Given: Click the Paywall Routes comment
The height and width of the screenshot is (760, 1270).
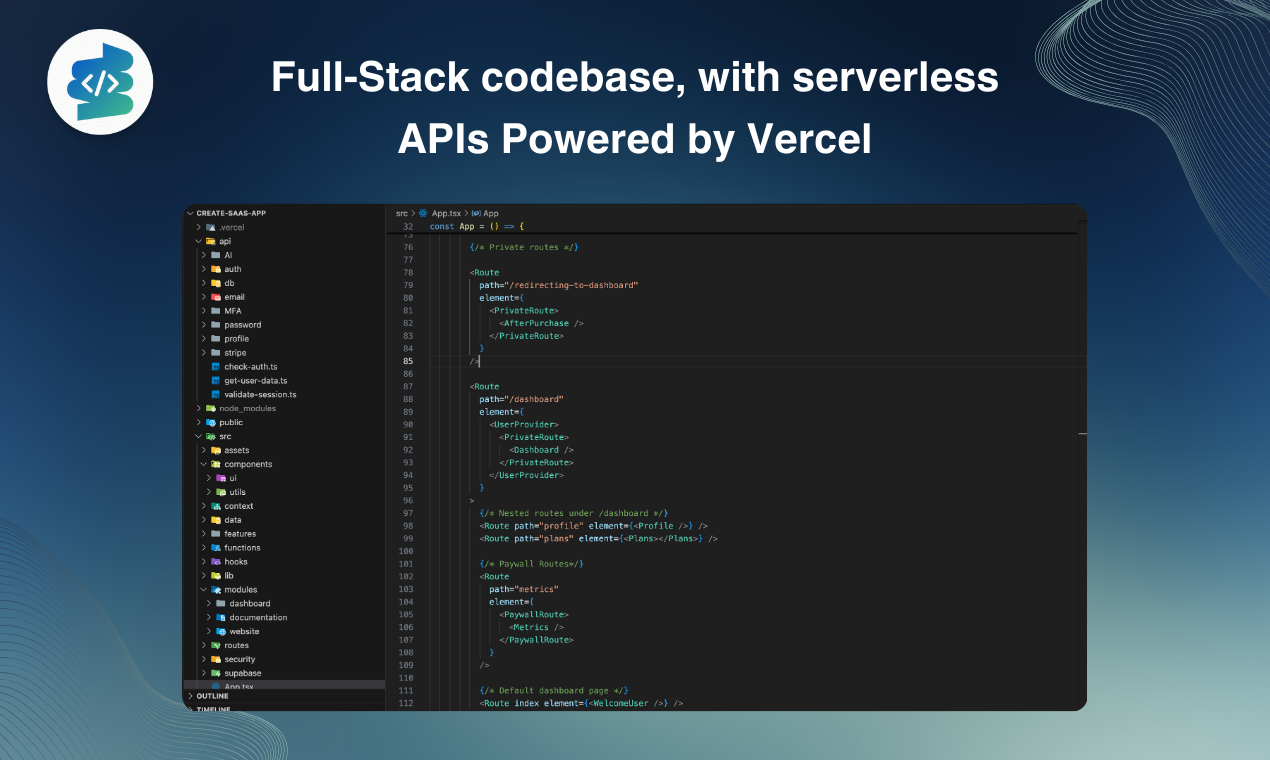Looking at the screenshot, I should click(531, 563).
